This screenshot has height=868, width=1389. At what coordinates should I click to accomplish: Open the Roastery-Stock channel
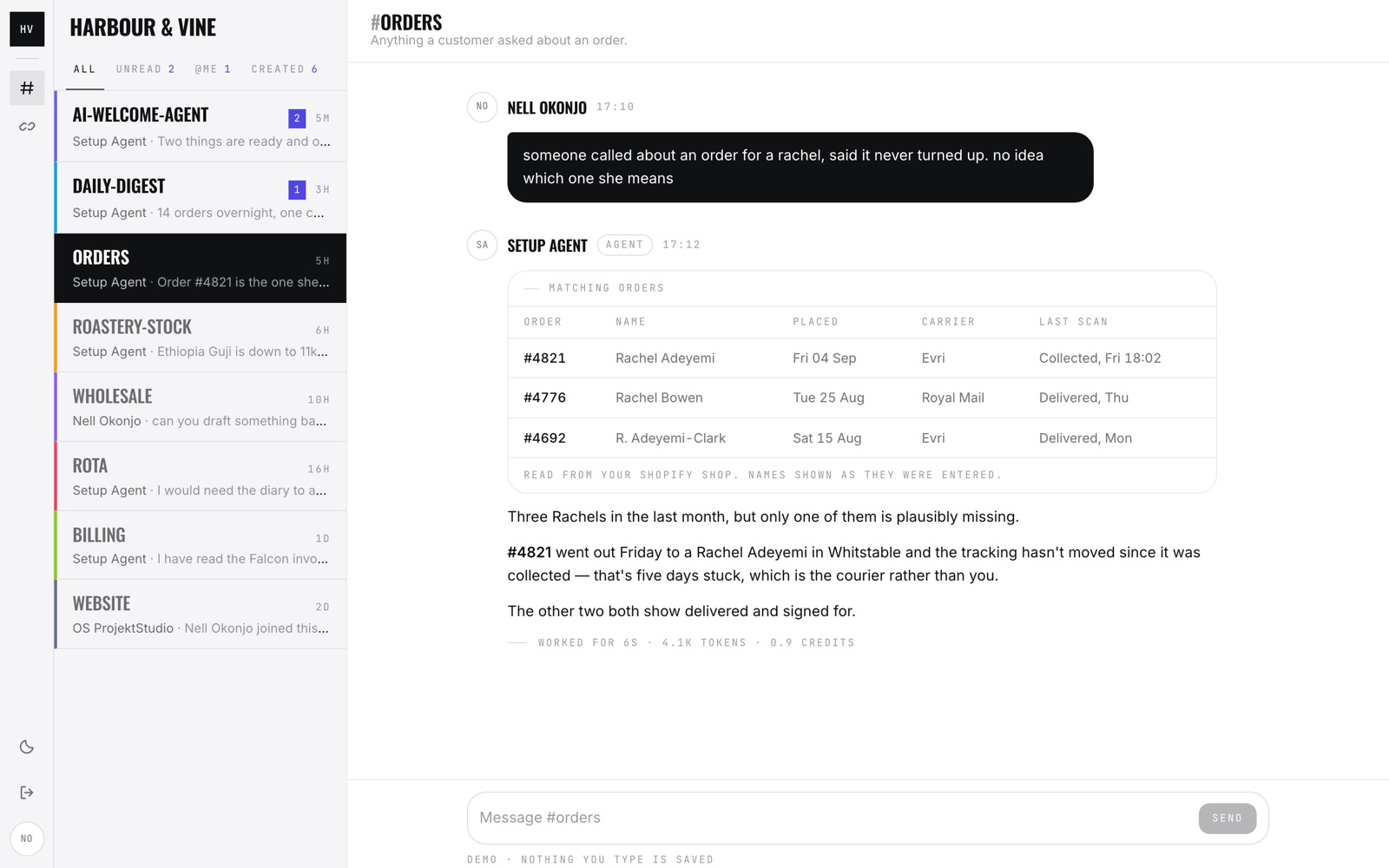(201, 338)
